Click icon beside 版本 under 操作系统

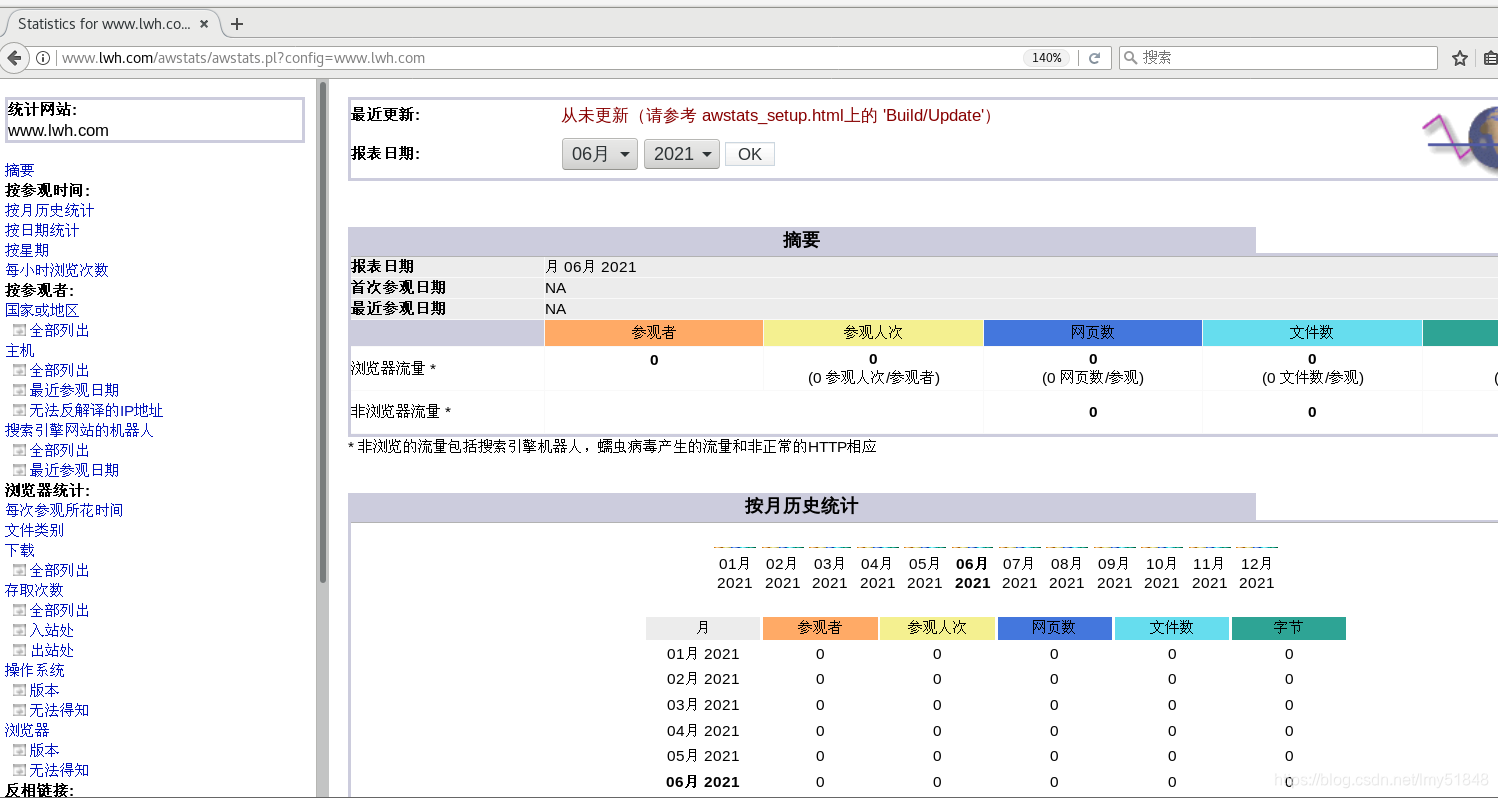(19, 690)
